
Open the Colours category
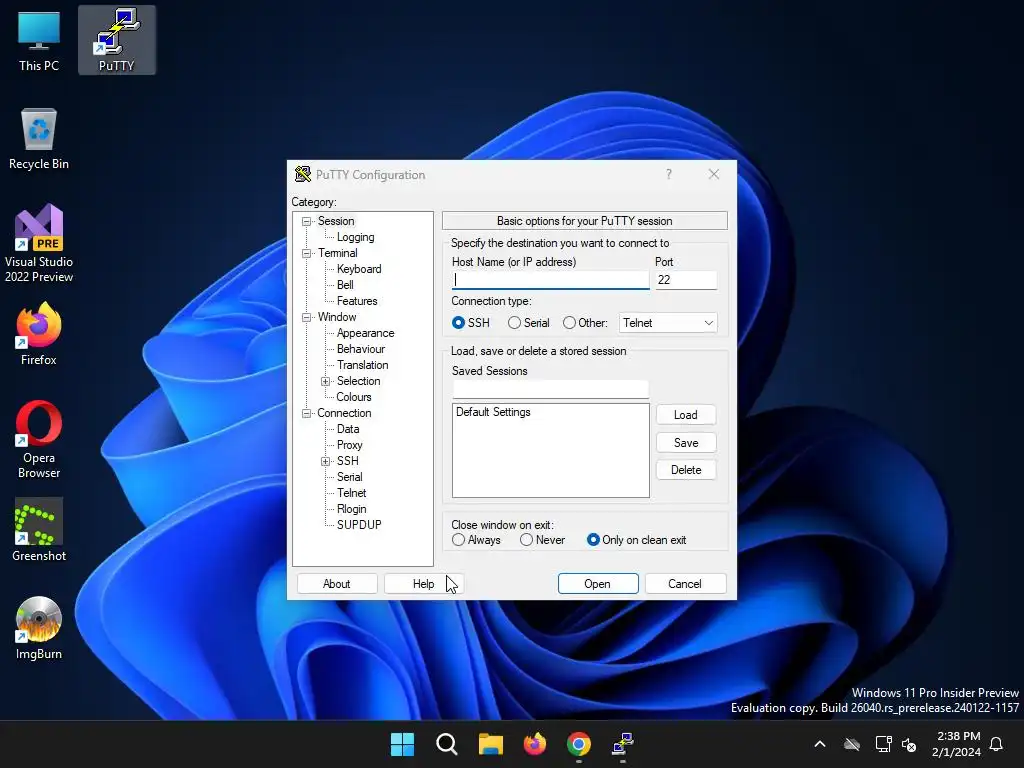click(x=353, y=397)
